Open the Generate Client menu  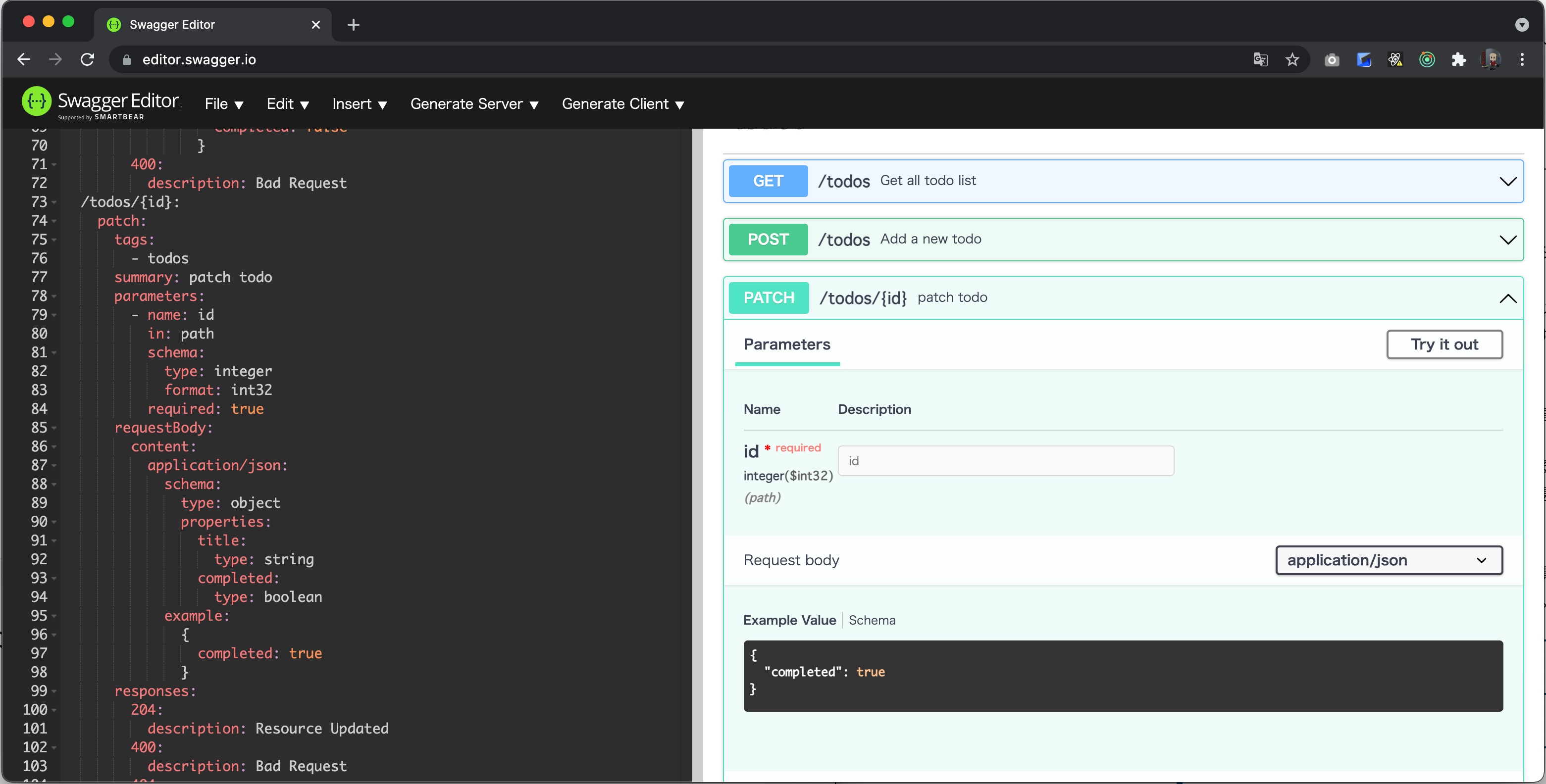click(622, 104)
